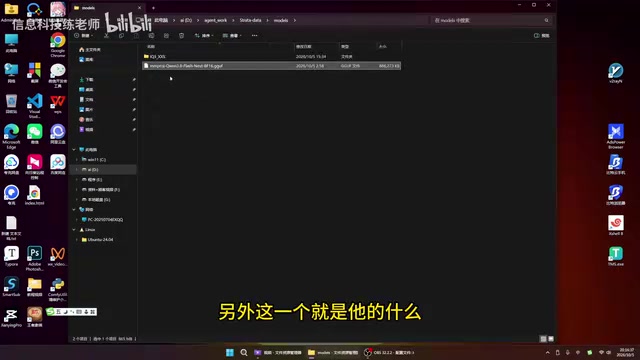Click the Cut icon in Explorer toolbar

(x=107, y=36)
